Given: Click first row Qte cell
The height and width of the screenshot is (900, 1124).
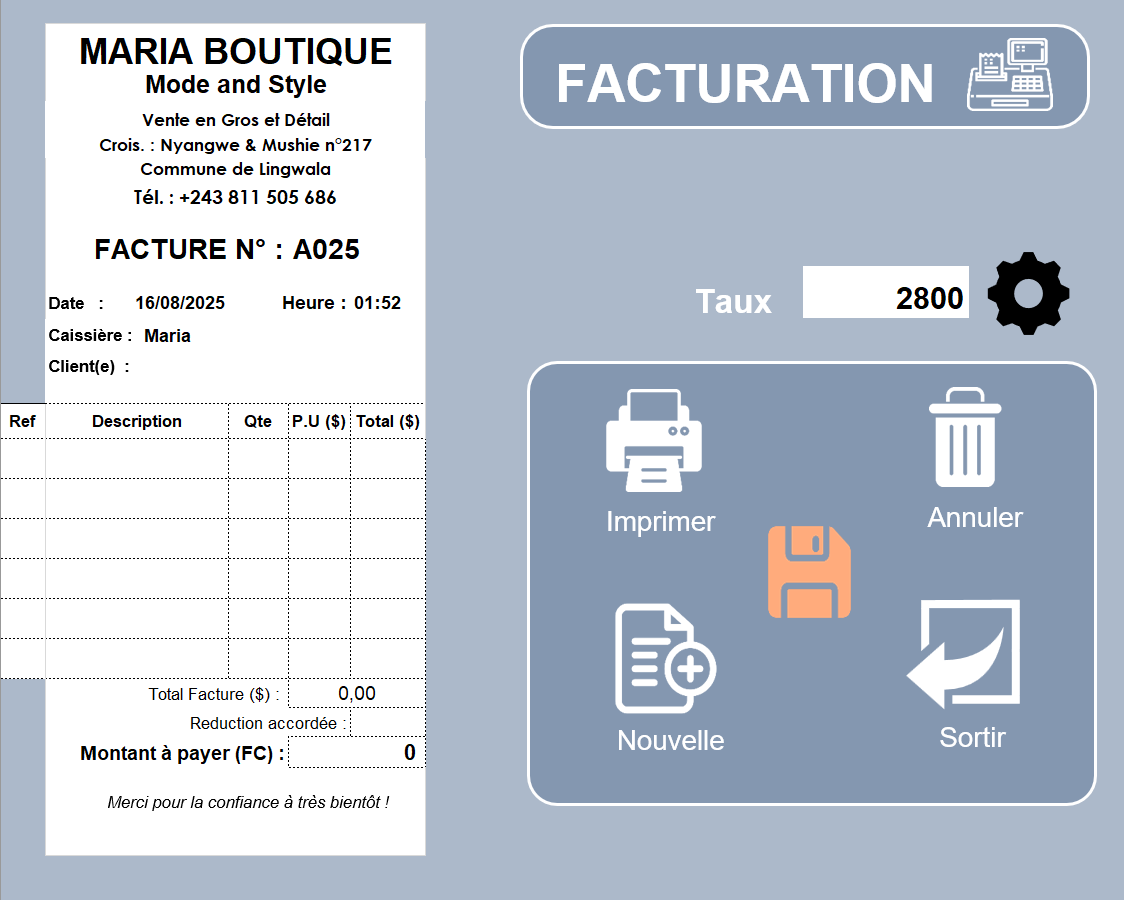Looking at the screenshot, I should pyautogui.click(x=258, y=459).
